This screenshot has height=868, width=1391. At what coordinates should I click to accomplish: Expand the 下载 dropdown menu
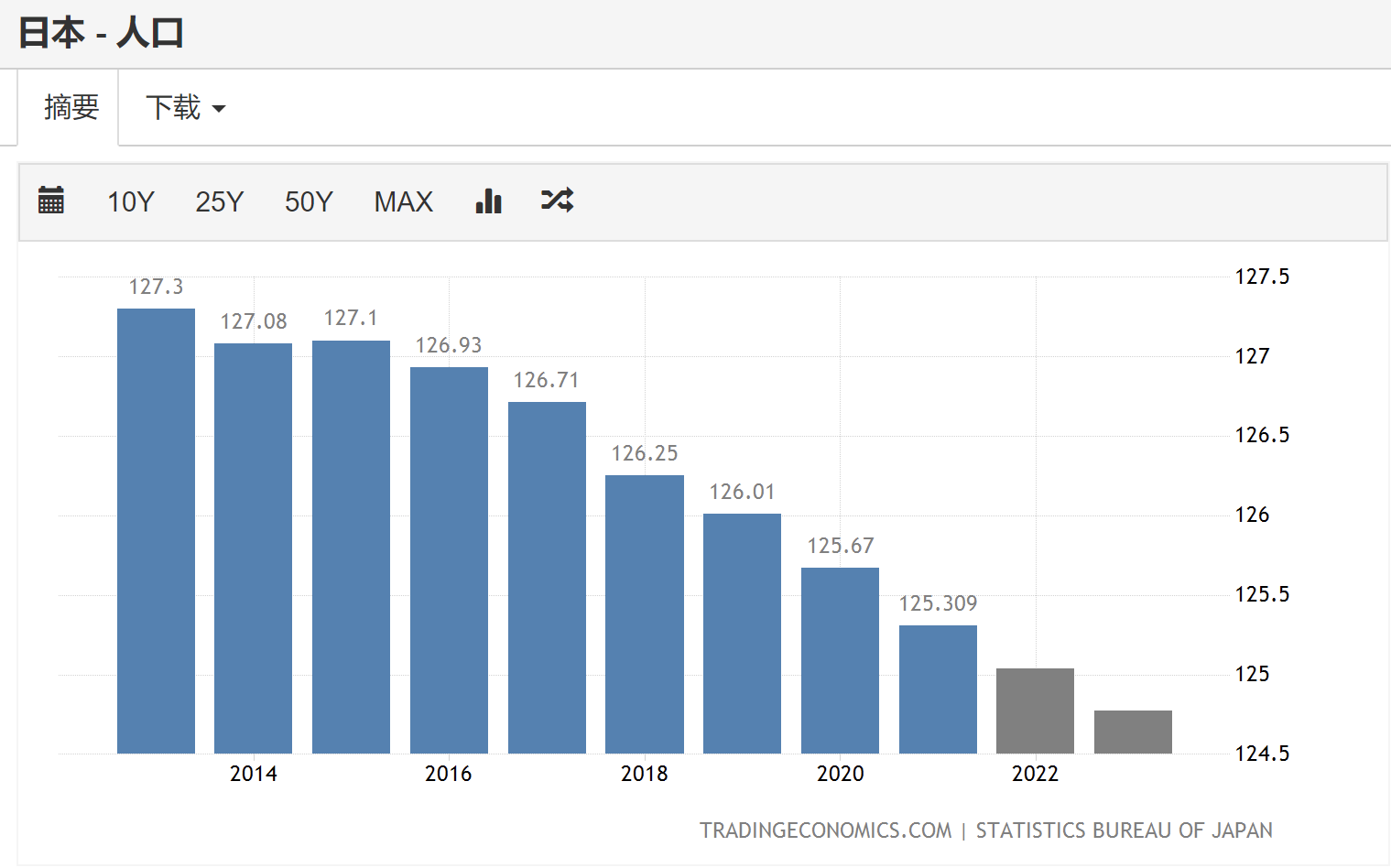click(185, 108)
